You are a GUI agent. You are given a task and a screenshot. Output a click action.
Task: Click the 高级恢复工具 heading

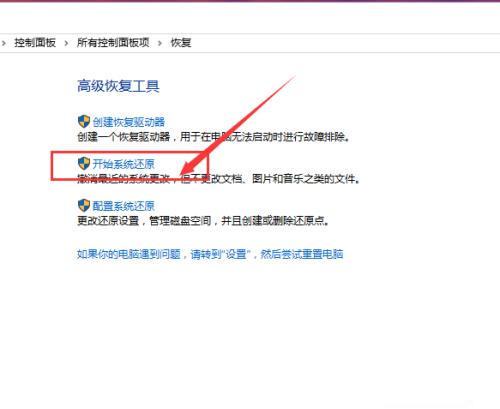point(118,86)
